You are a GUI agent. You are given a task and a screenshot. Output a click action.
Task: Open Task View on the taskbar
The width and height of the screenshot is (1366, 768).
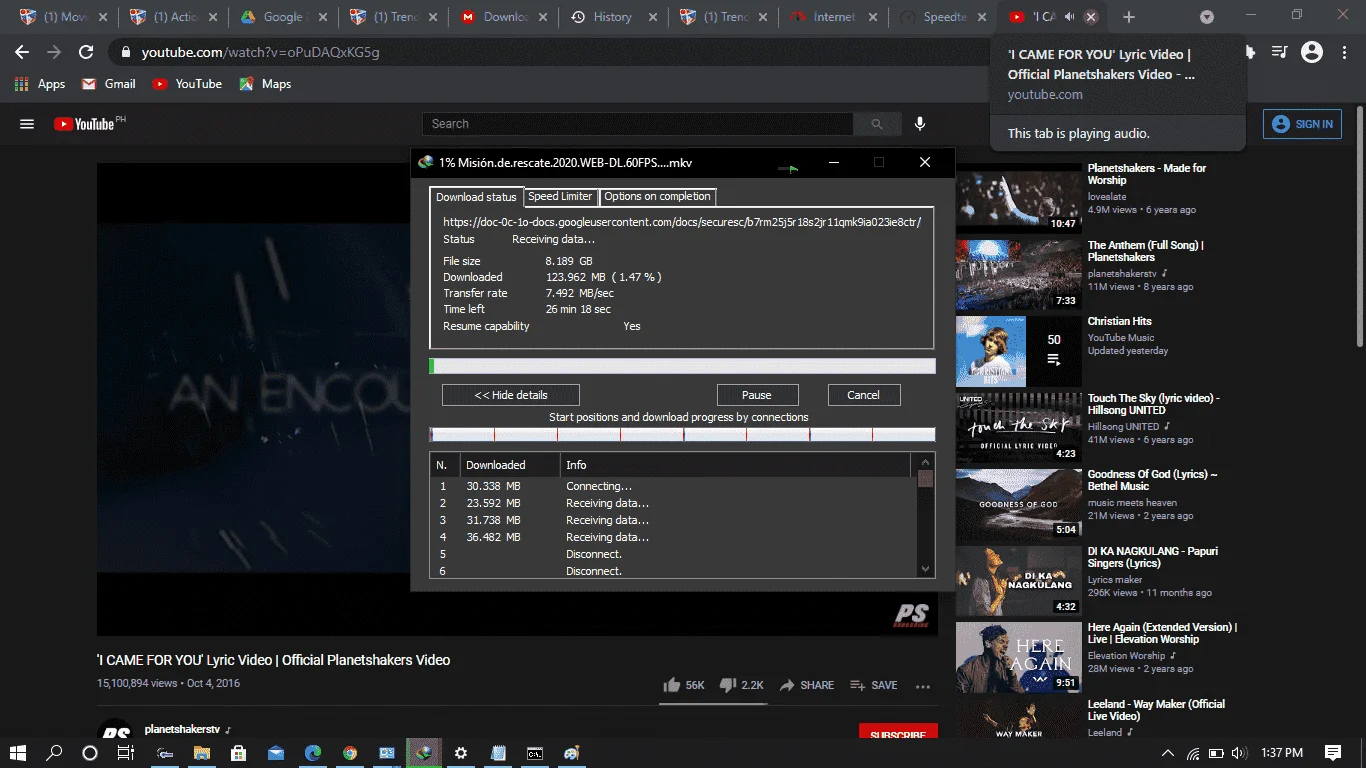(126, 753)
